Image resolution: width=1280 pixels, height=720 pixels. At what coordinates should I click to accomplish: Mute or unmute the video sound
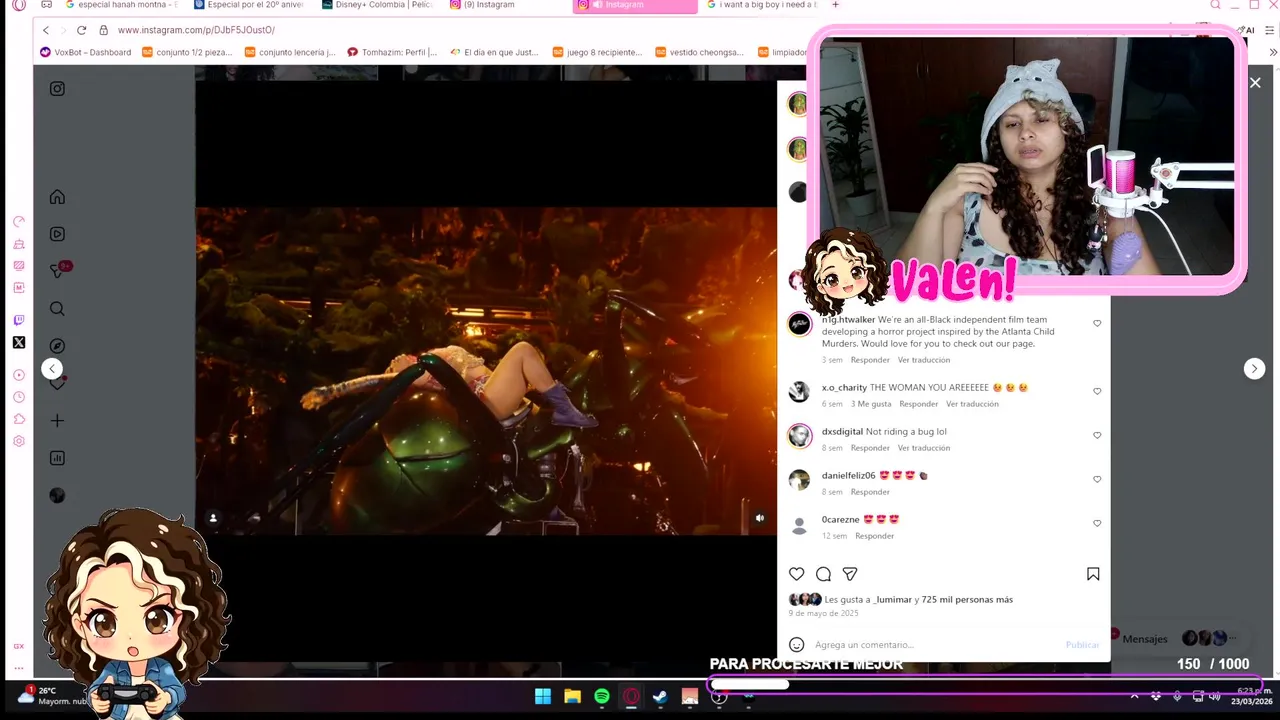coord(759,518)
